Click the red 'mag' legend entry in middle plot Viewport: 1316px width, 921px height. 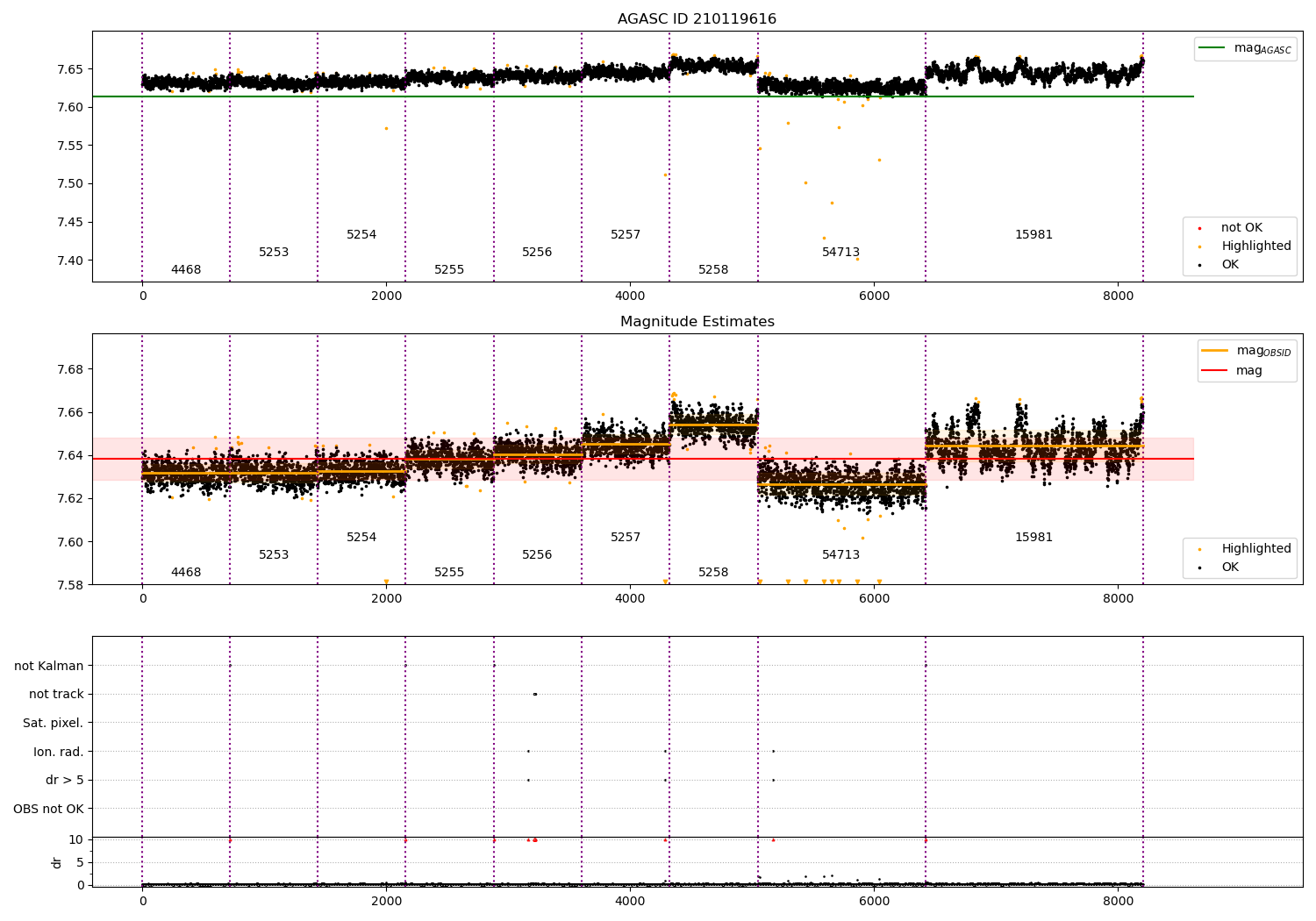[x=1232, y=370]
